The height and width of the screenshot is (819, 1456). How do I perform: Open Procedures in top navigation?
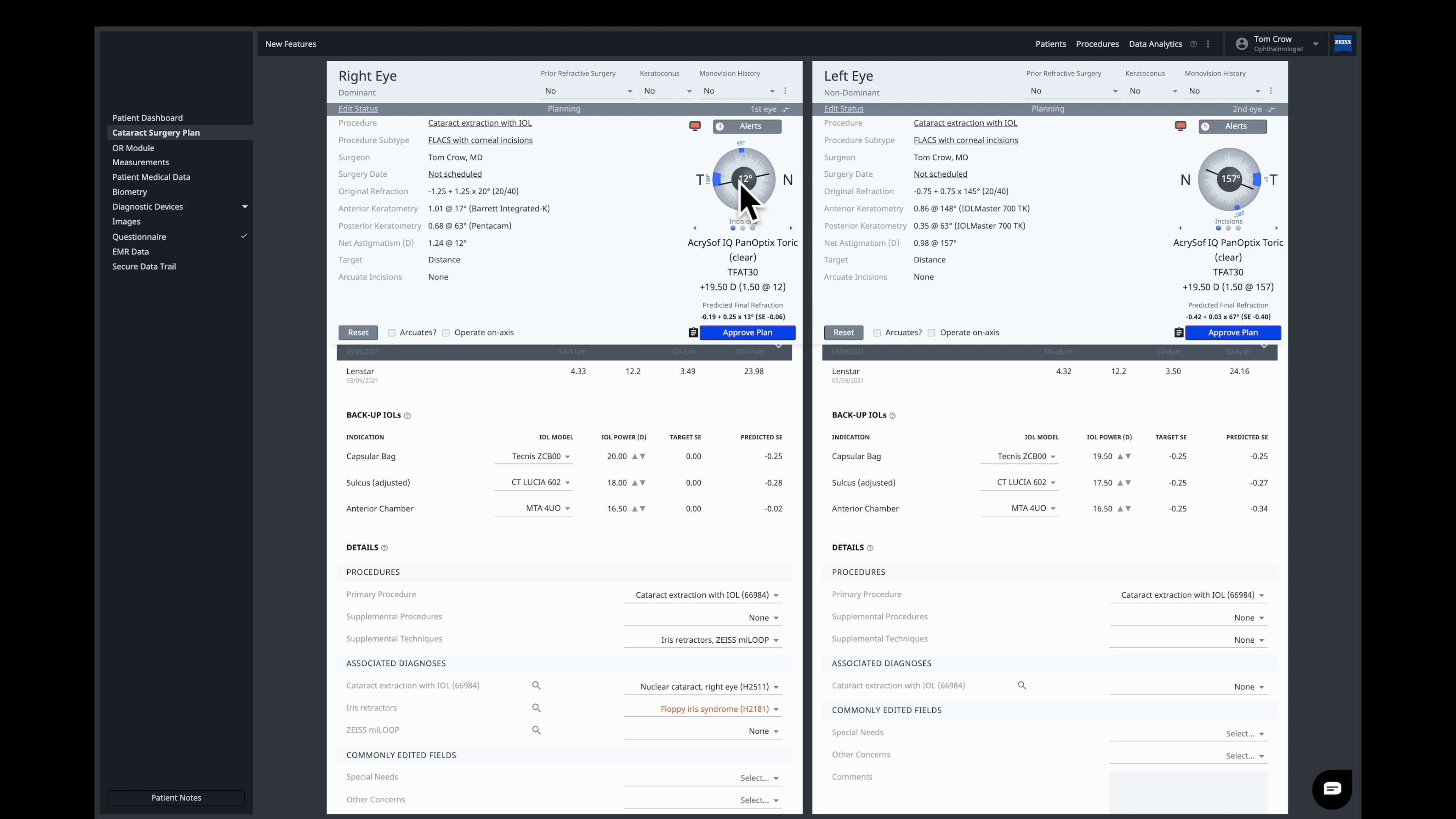click(1097, 44)
